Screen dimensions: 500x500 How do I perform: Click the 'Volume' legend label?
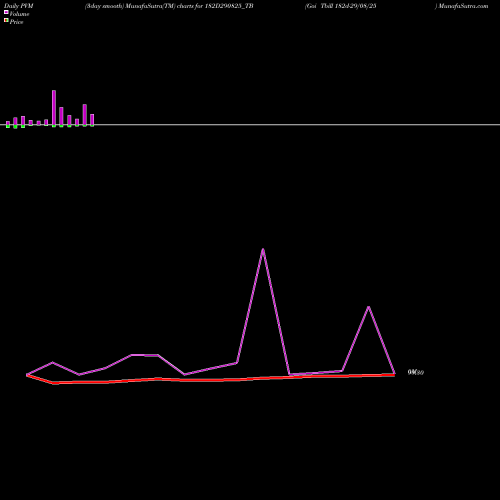(x=19, y=14)
